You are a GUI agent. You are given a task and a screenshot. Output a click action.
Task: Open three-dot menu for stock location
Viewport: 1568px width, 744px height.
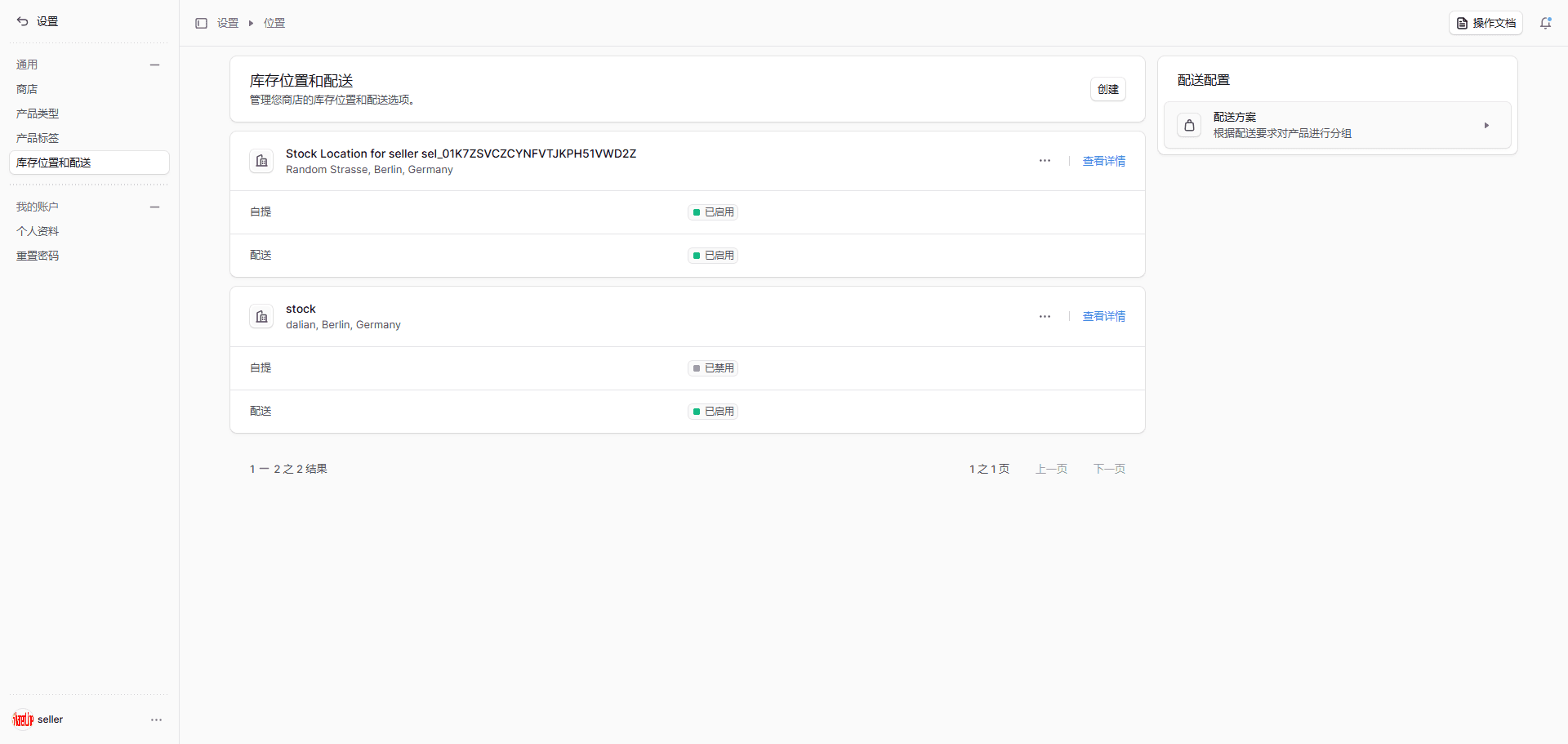[x=1045, y=316]
